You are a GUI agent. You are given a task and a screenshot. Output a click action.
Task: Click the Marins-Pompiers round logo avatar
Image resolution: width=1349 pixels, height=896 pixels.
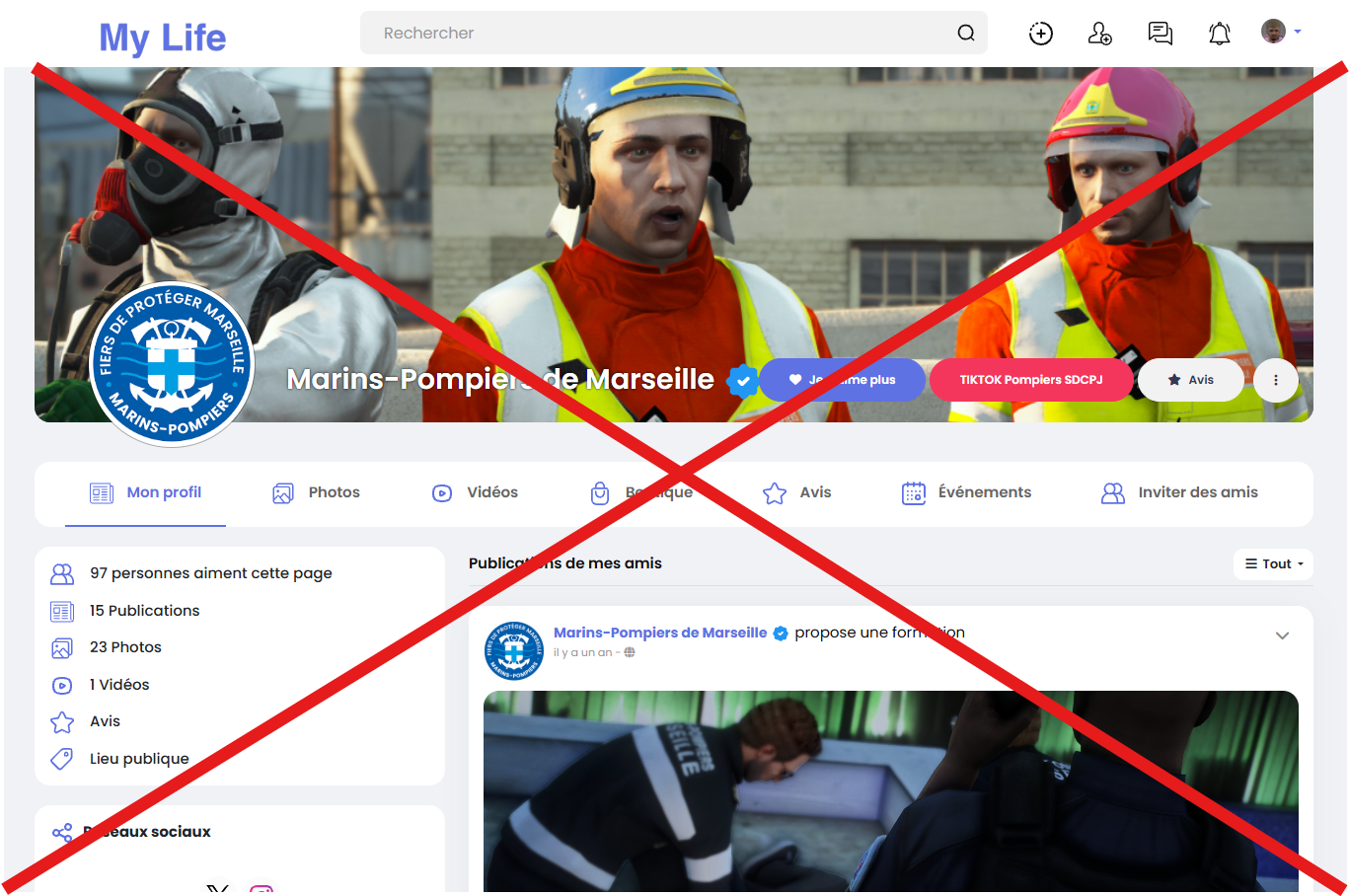tap(172, 364)
